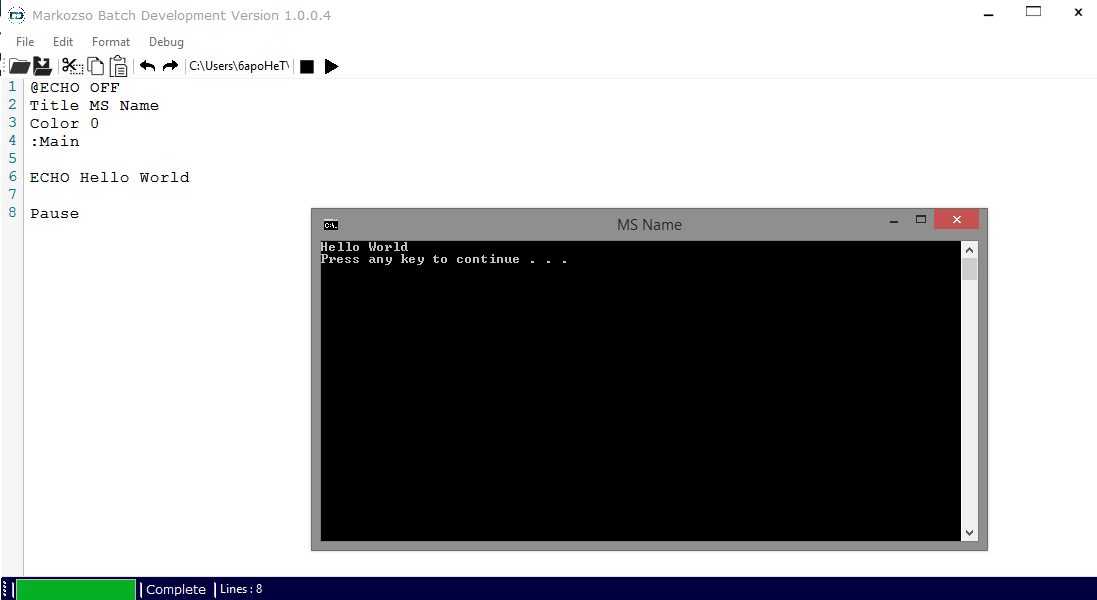Screen dimensions: 1097x600
Task: Open the File menu
Action: [25, 42]
